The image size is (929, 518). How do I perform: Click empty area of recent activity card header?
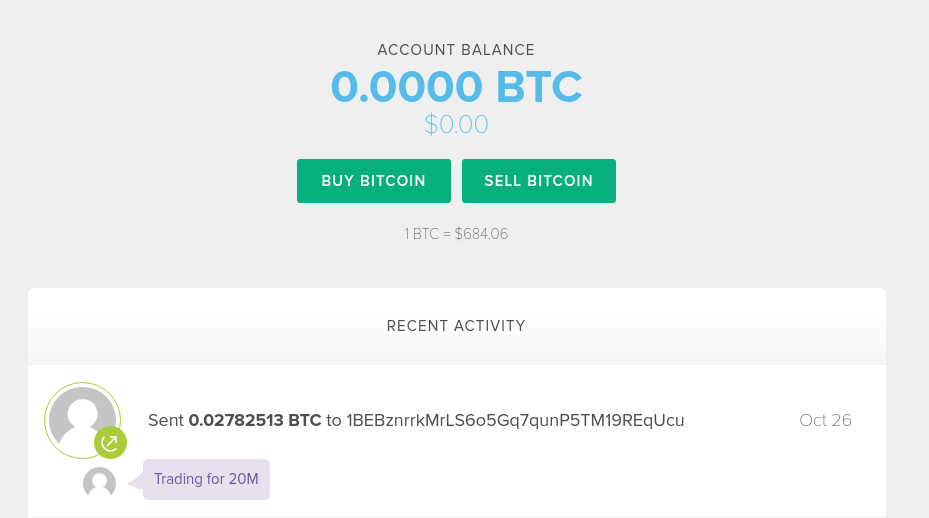(711, 326)
